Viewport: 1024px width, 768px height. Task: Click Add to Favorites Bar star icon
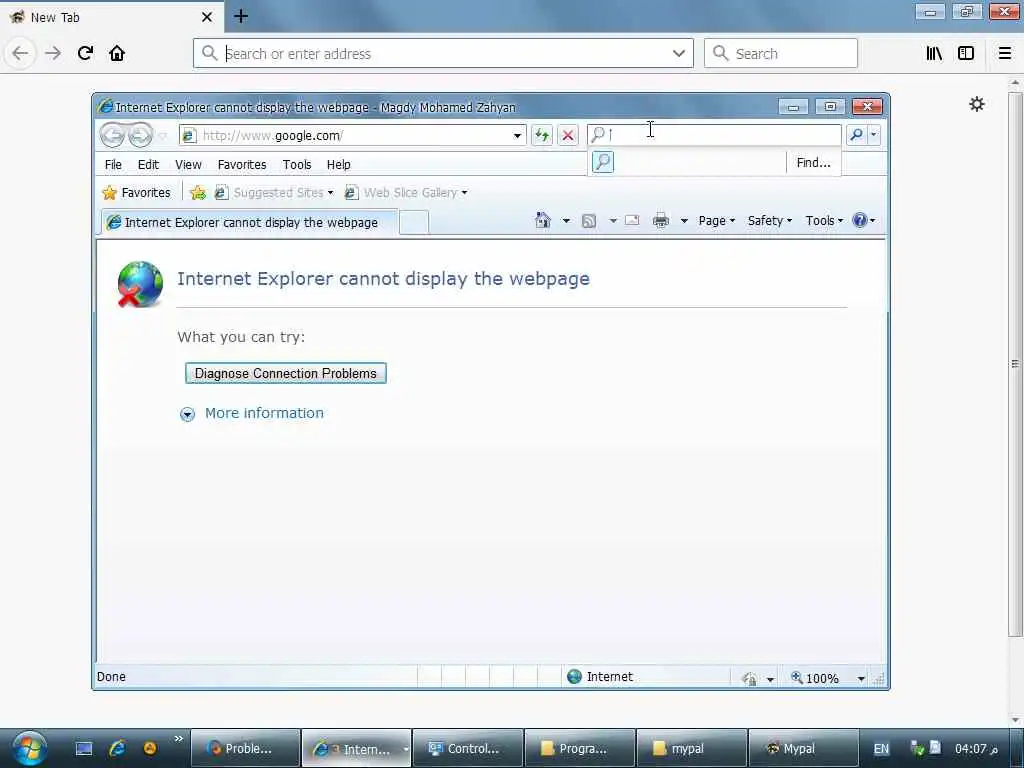[198, 193]
